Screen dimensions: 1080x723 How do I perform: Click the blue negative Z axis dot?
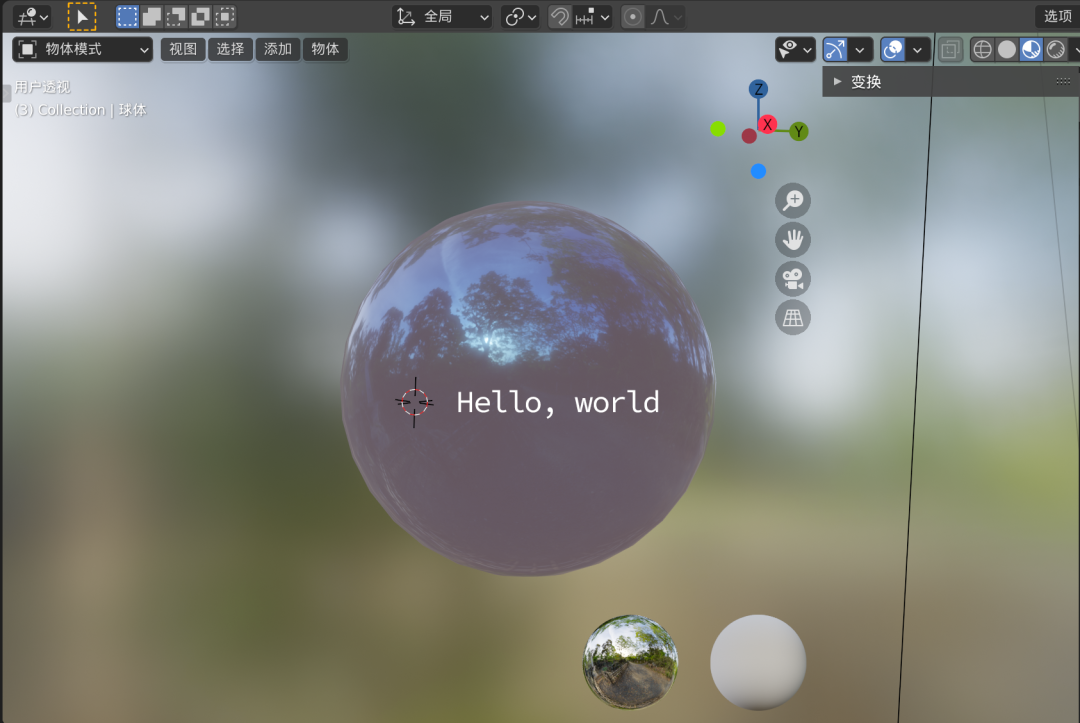(x=758, y=171)
